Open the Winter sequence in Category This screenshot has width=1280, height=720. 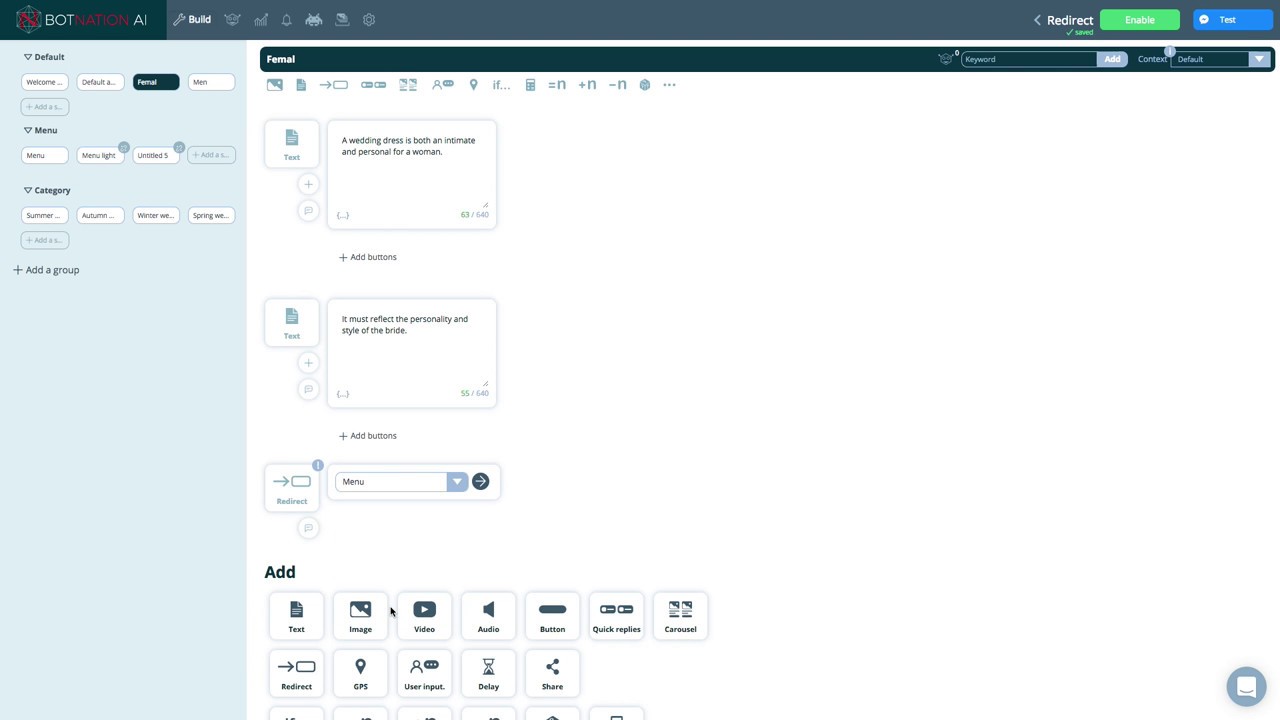tap(156, 215)
